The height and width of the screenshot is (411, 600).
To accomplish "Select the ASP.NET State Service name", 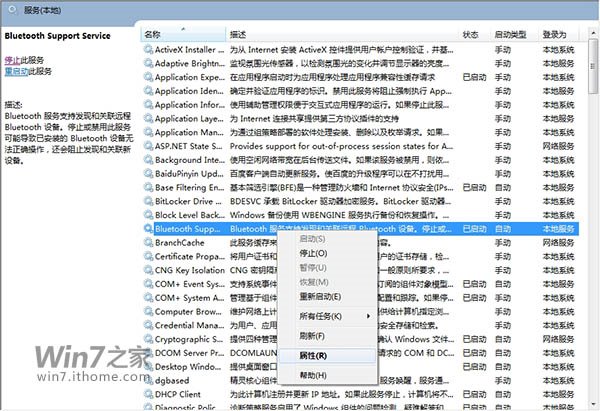I will pos(188,146).
